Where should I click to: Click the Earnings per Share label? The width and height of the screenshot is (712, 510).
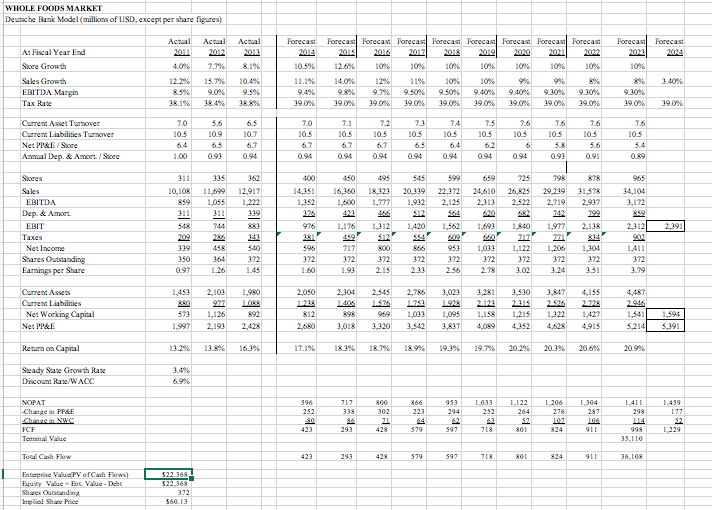coord(53,270)
